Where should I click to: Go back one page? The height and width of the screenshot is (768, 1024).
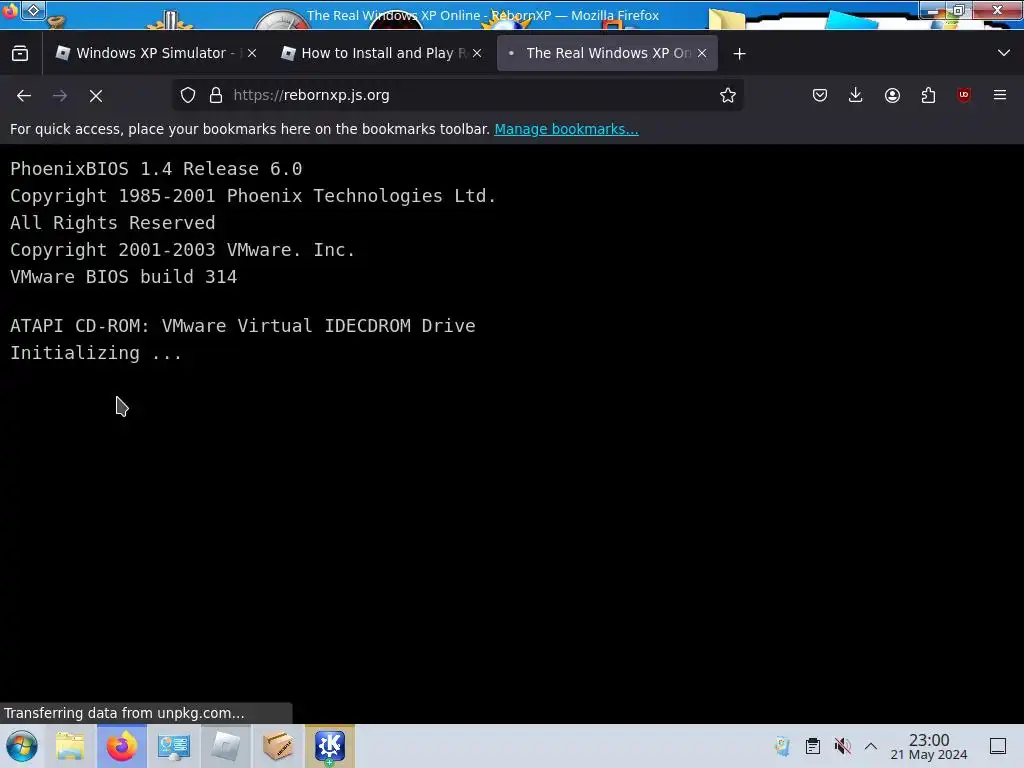[x=24, y=95]
